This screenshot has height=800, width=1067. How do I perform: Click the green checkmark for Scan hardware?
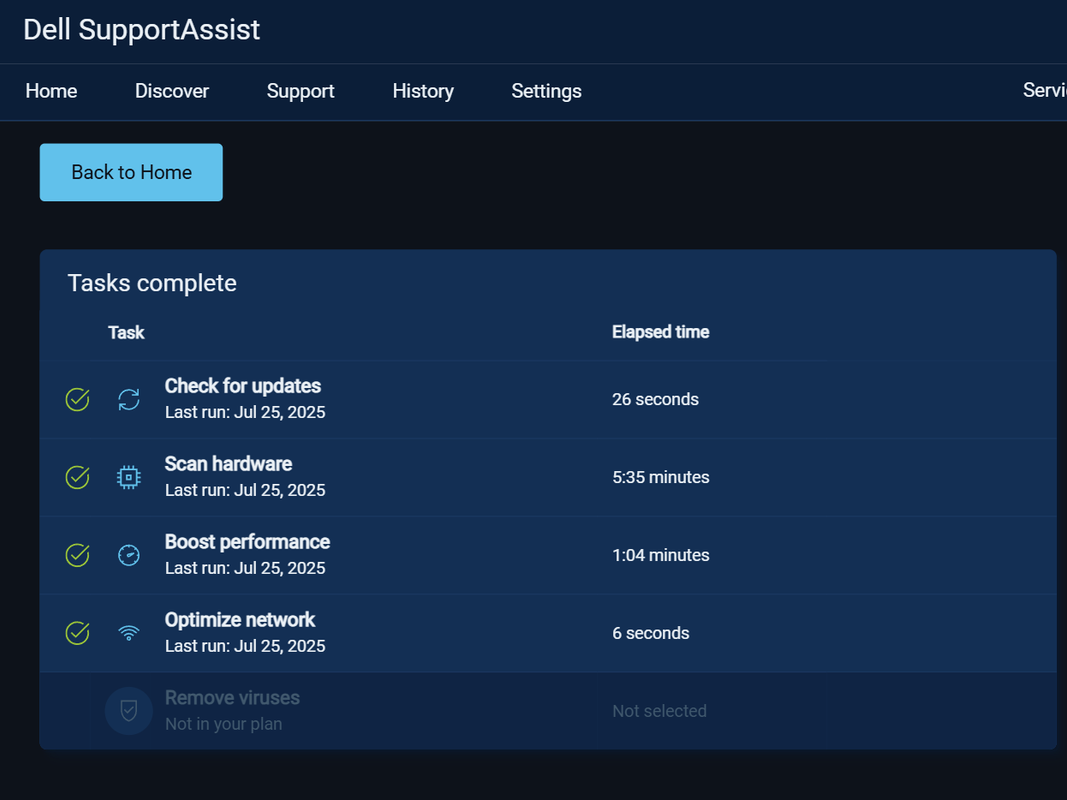pyautogui.click(x=78, y=477)
